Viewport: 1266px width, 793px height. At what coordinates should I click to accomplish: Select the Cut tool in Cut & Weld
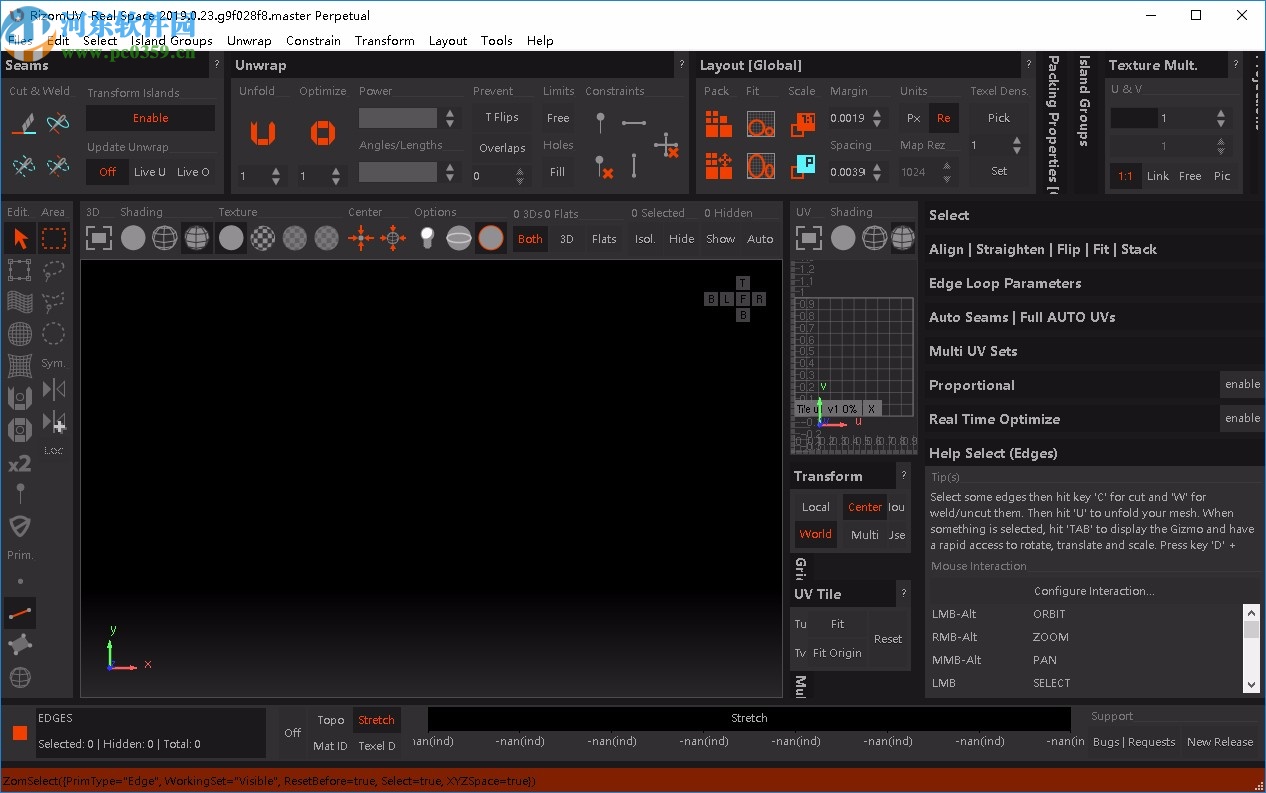pyautogui.click(x=22, y=125)
